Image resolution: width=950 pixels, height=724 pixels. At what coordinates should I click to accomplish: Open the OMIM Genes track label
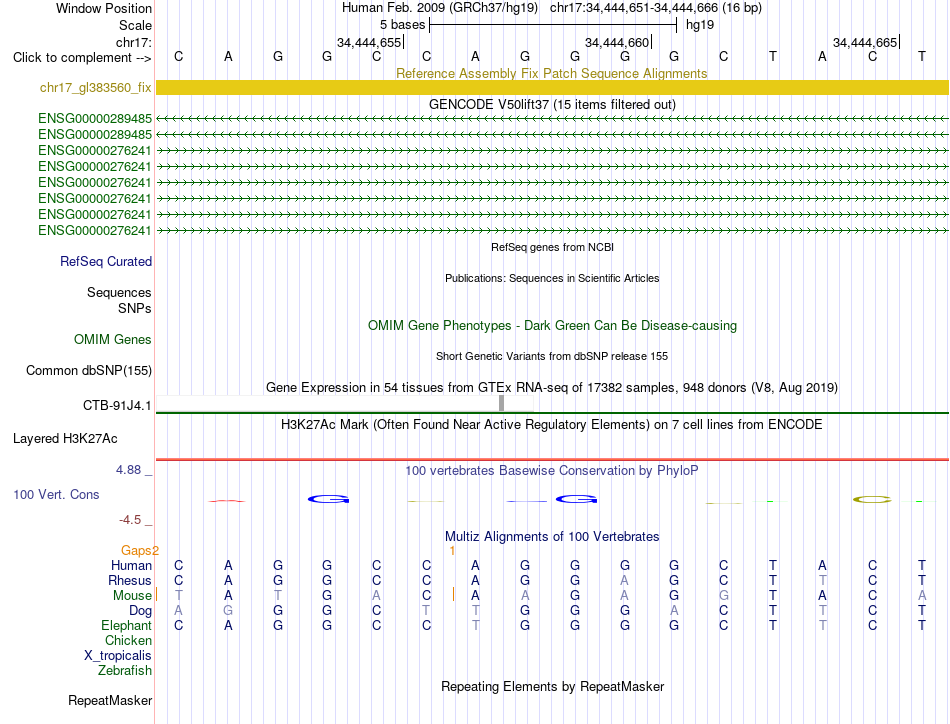[112, 339]
